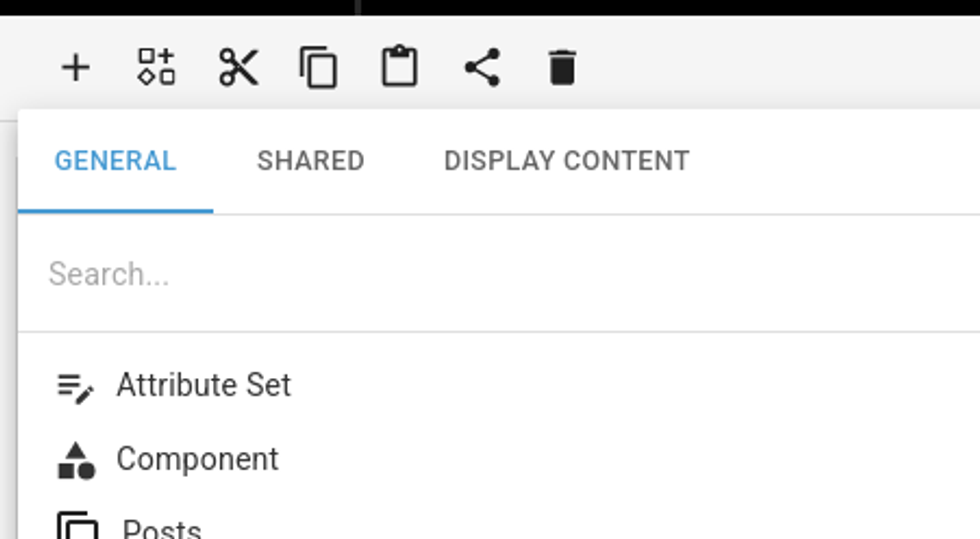Click the scissors cut icon
980x539 pixels.
click(x=238, y=68)
